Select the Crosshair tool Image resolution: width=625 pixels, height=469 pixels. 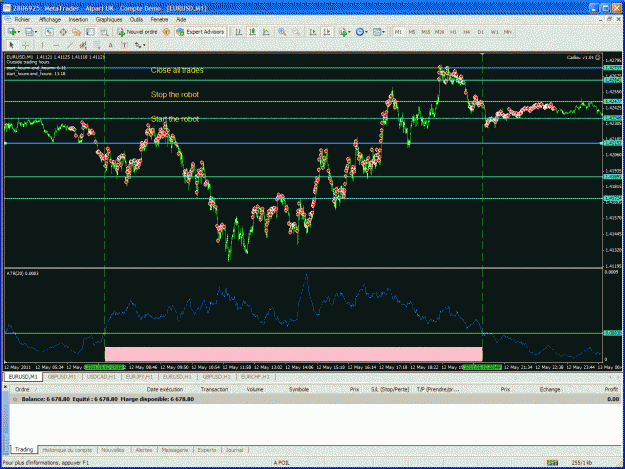[x=26, y=45]
